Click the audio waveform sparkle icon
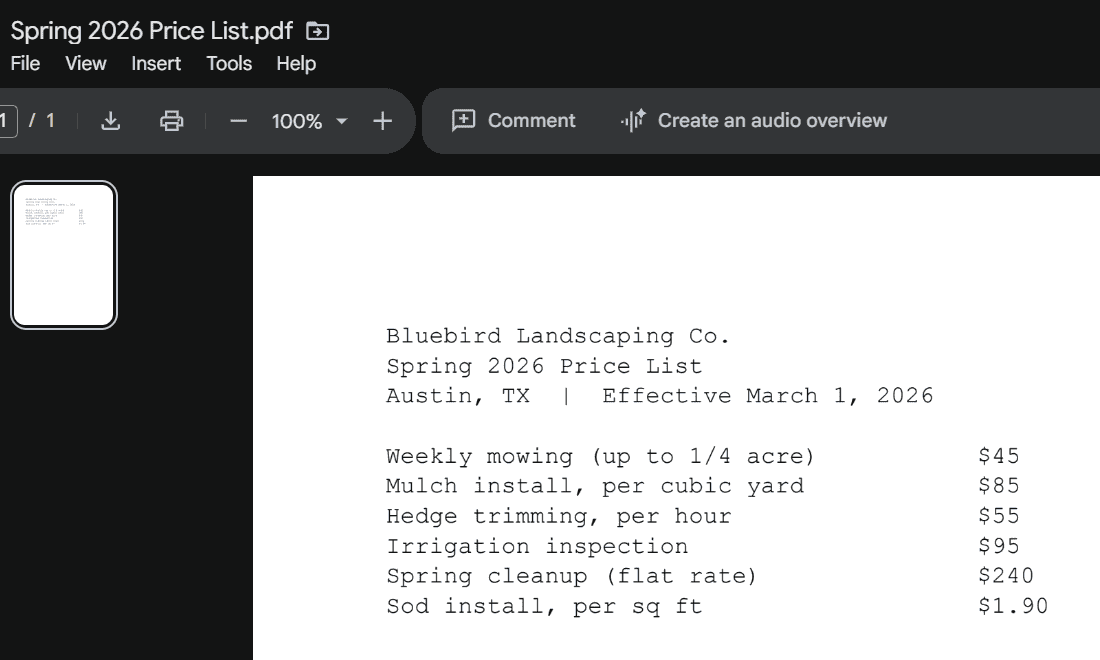1100x660 pixels. (633, 121)
